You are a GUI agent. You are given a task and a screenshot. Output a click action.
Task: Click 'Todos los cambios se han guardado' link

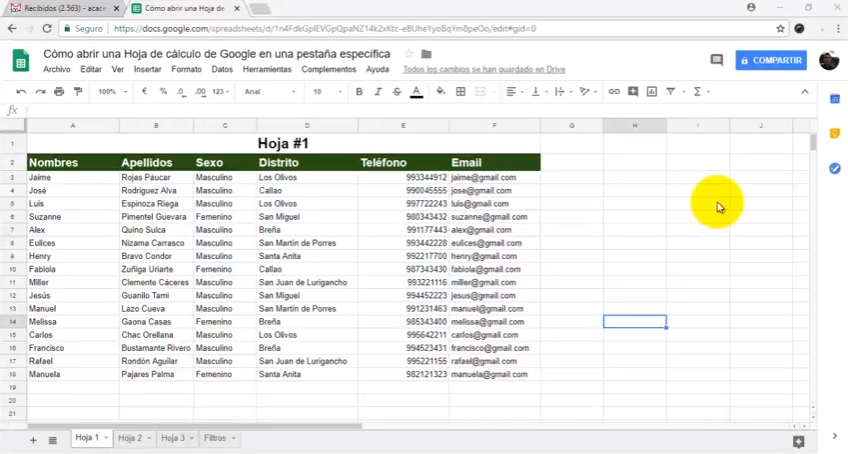pos(484,69)
